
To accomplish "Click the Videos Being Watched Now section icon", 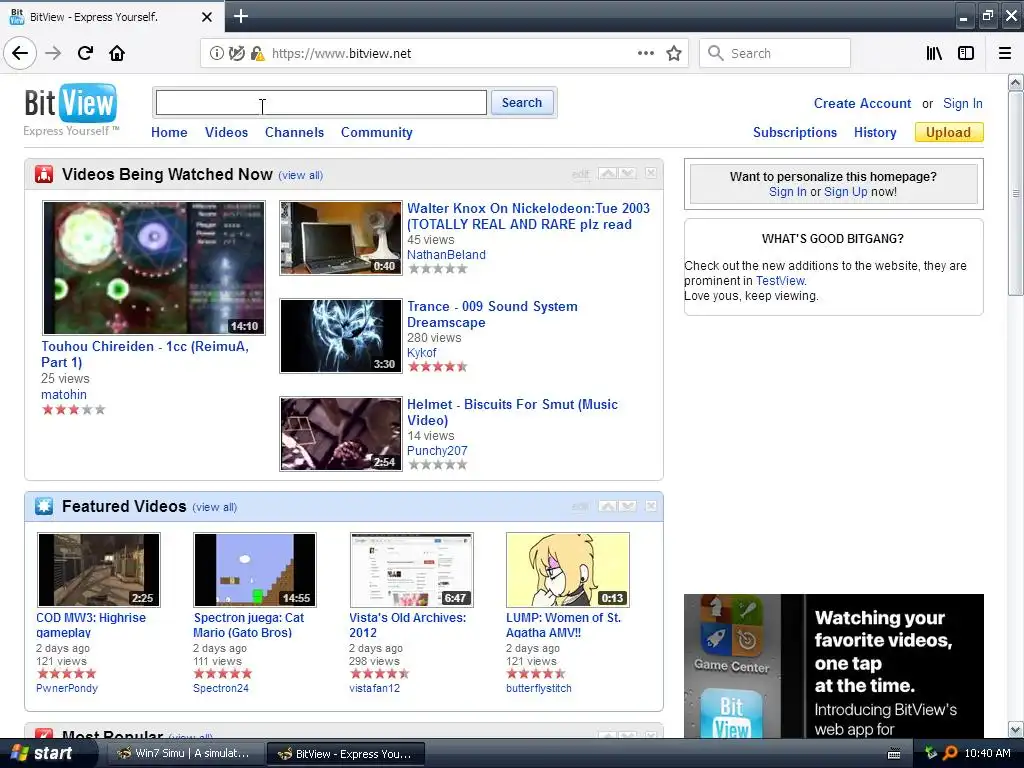I will (44, 174).
